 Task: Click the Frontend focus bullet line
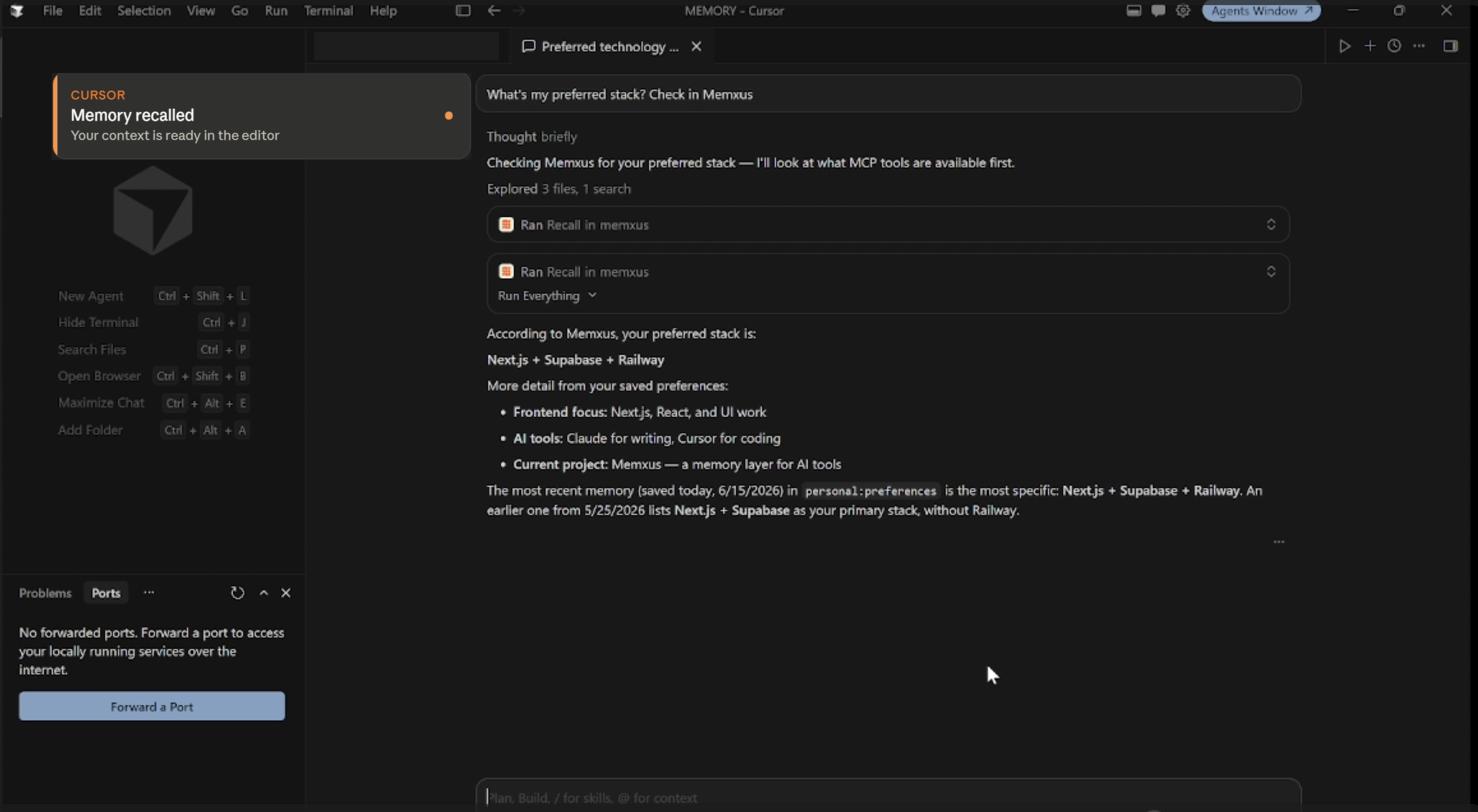pyautogui.click(x=639, y=412)
